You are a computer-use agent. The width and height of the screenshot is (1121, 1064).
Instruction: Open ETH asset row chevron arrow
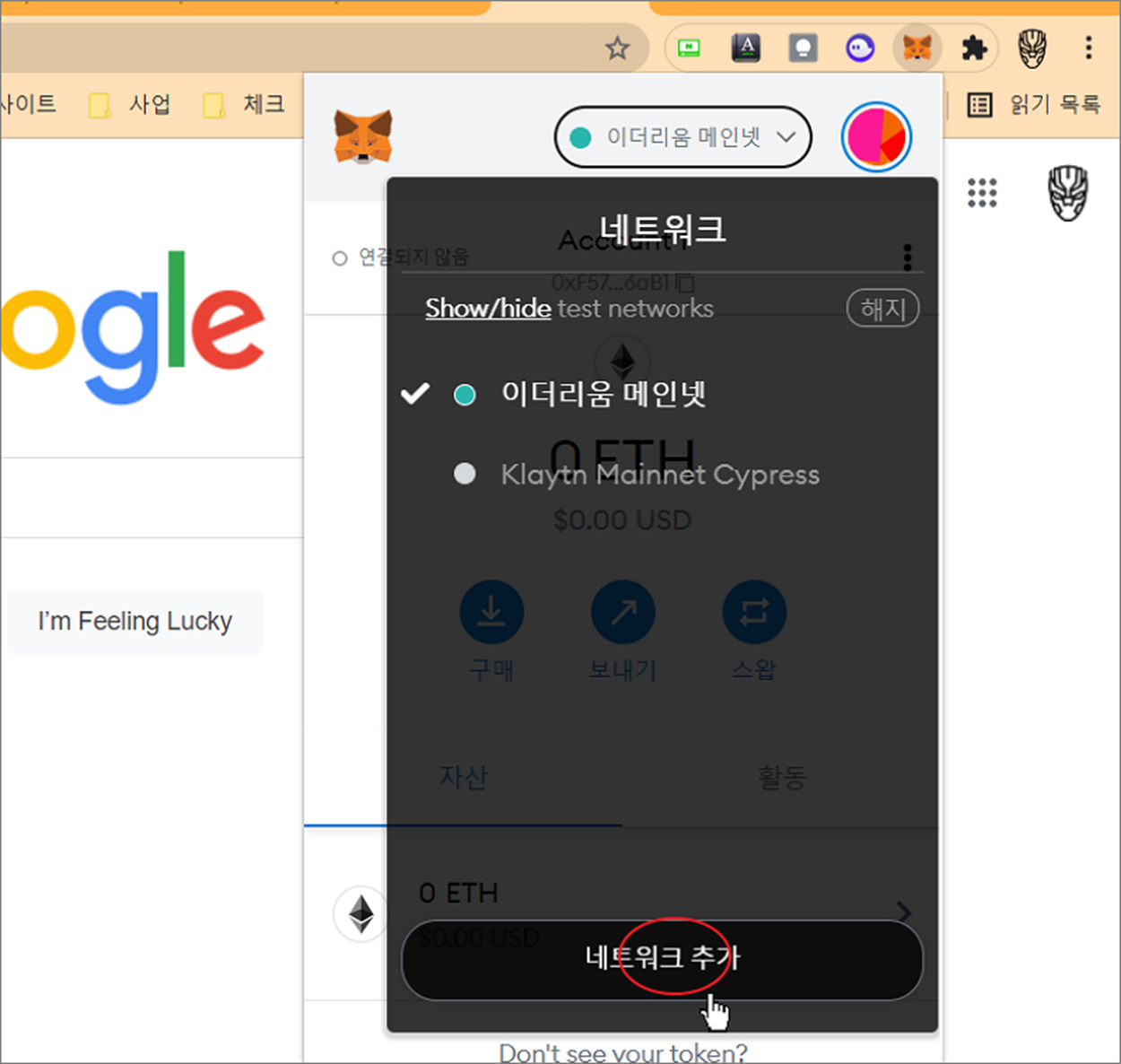[904, 911]
